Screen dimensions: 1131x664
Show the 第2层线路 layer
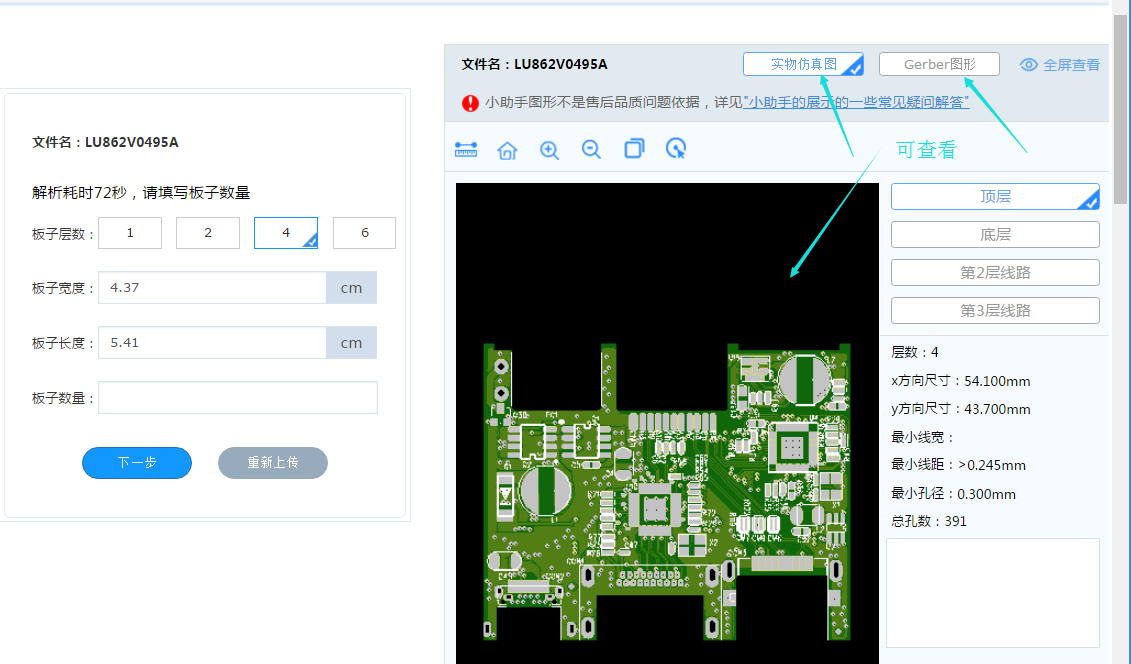(995, 272)
